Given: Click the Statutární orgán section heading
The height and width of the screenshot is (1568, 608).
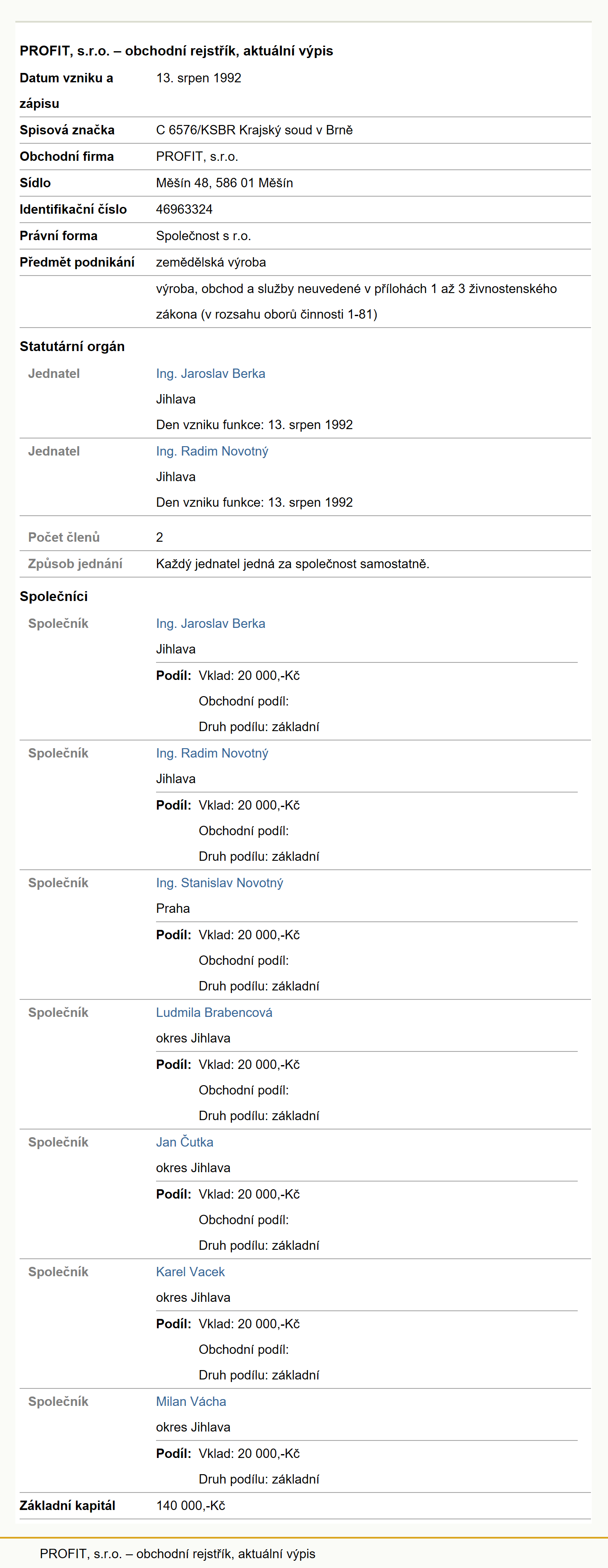Looking at the screenshot, I should [72, 346].
